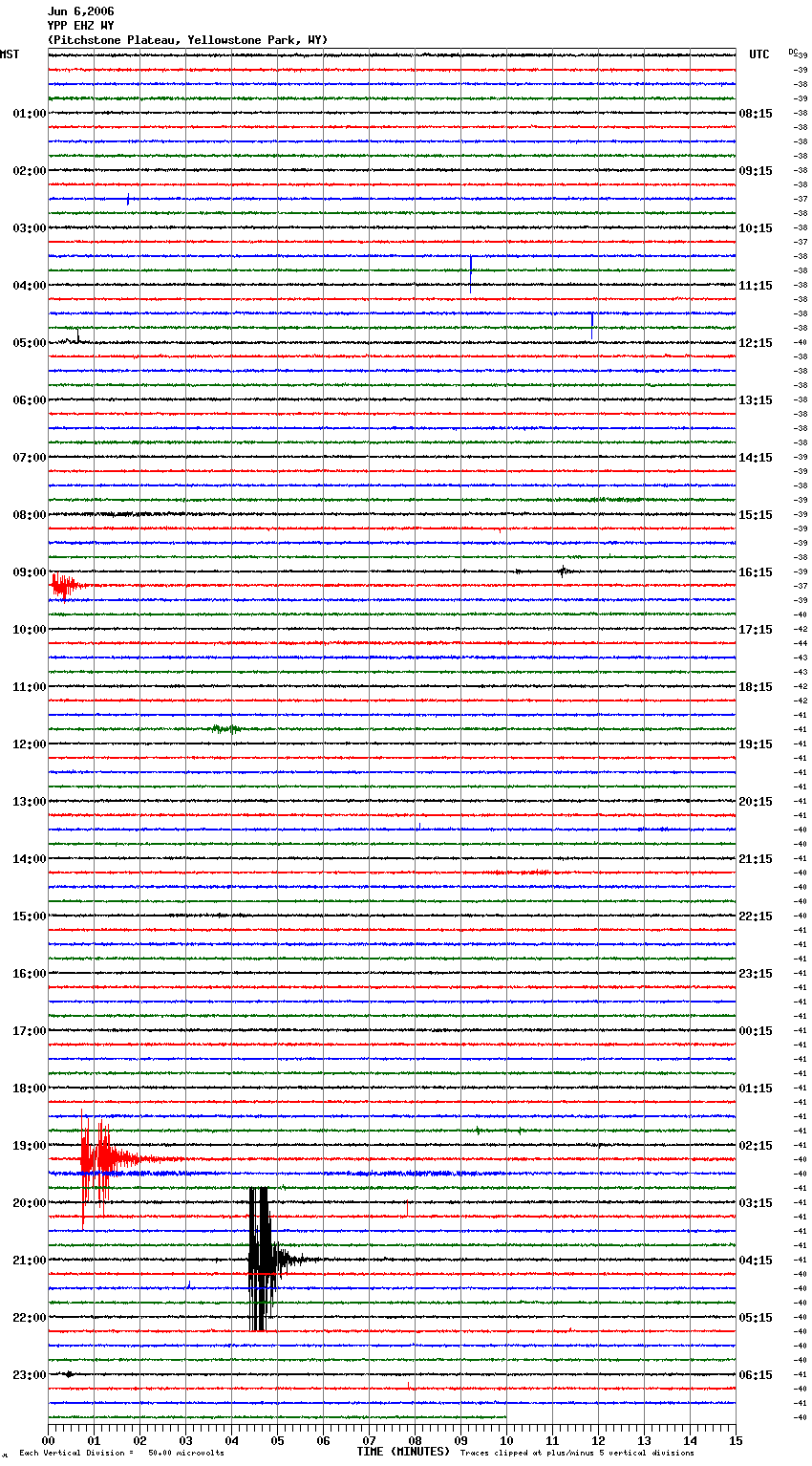Select the "YPP EHZ WY" station code

click(80, 26)
